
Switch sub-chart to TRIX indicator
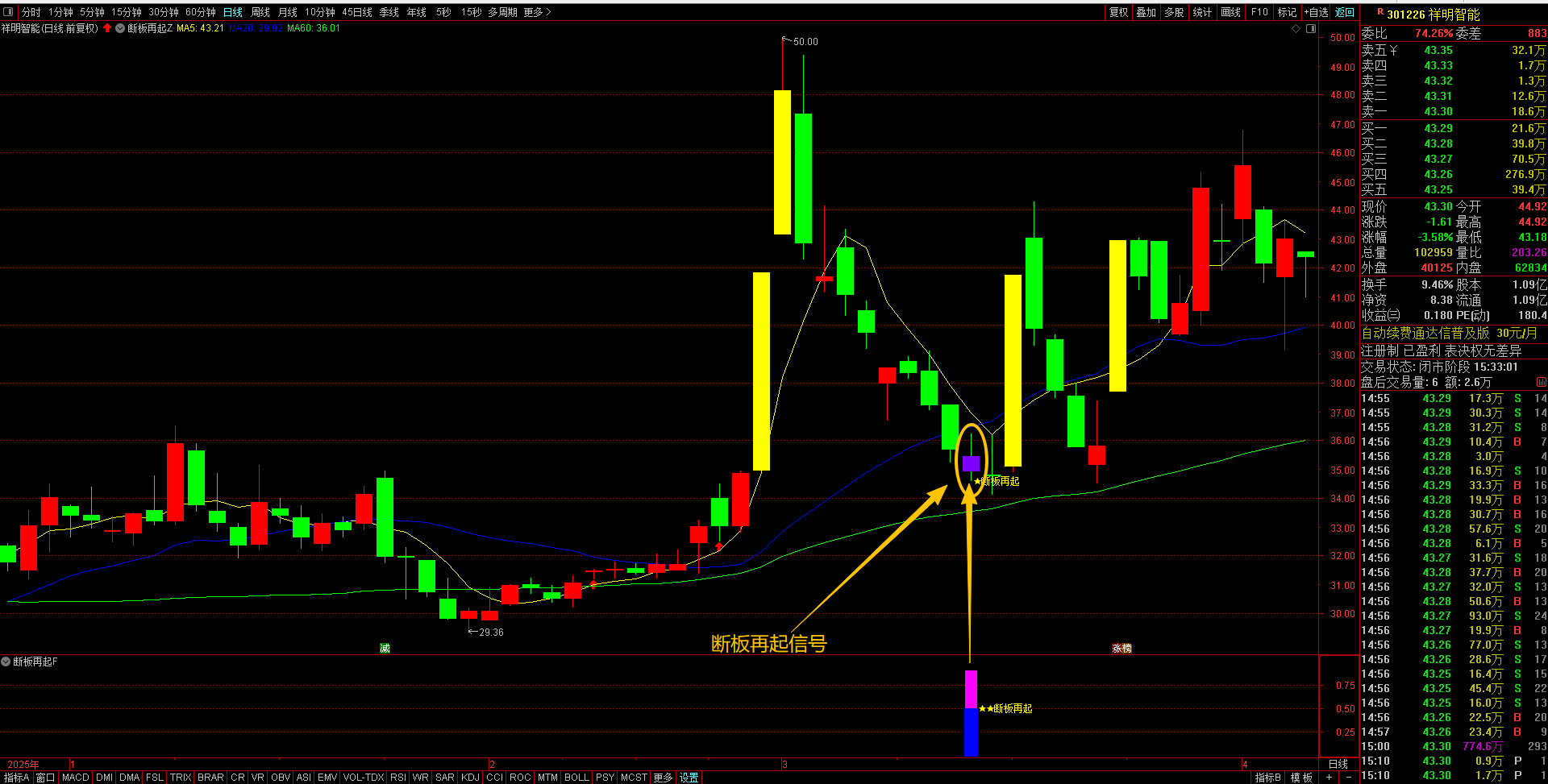coord(181,778)
